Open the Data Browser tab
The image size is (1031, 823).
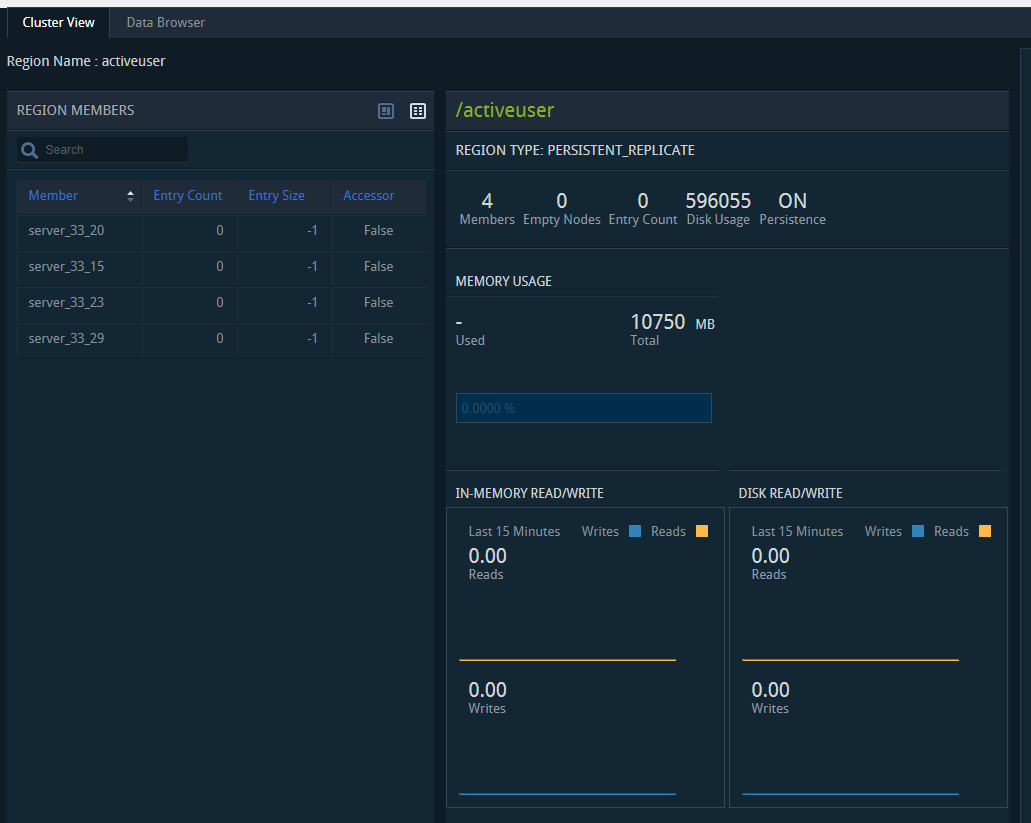(165, 22)
